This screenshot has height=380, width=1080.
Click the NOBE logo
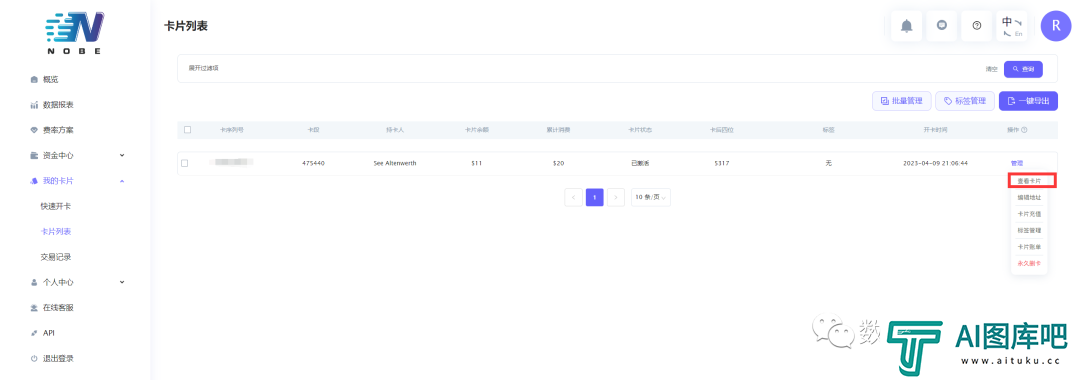pyautogui.click(x=74, y=33)
